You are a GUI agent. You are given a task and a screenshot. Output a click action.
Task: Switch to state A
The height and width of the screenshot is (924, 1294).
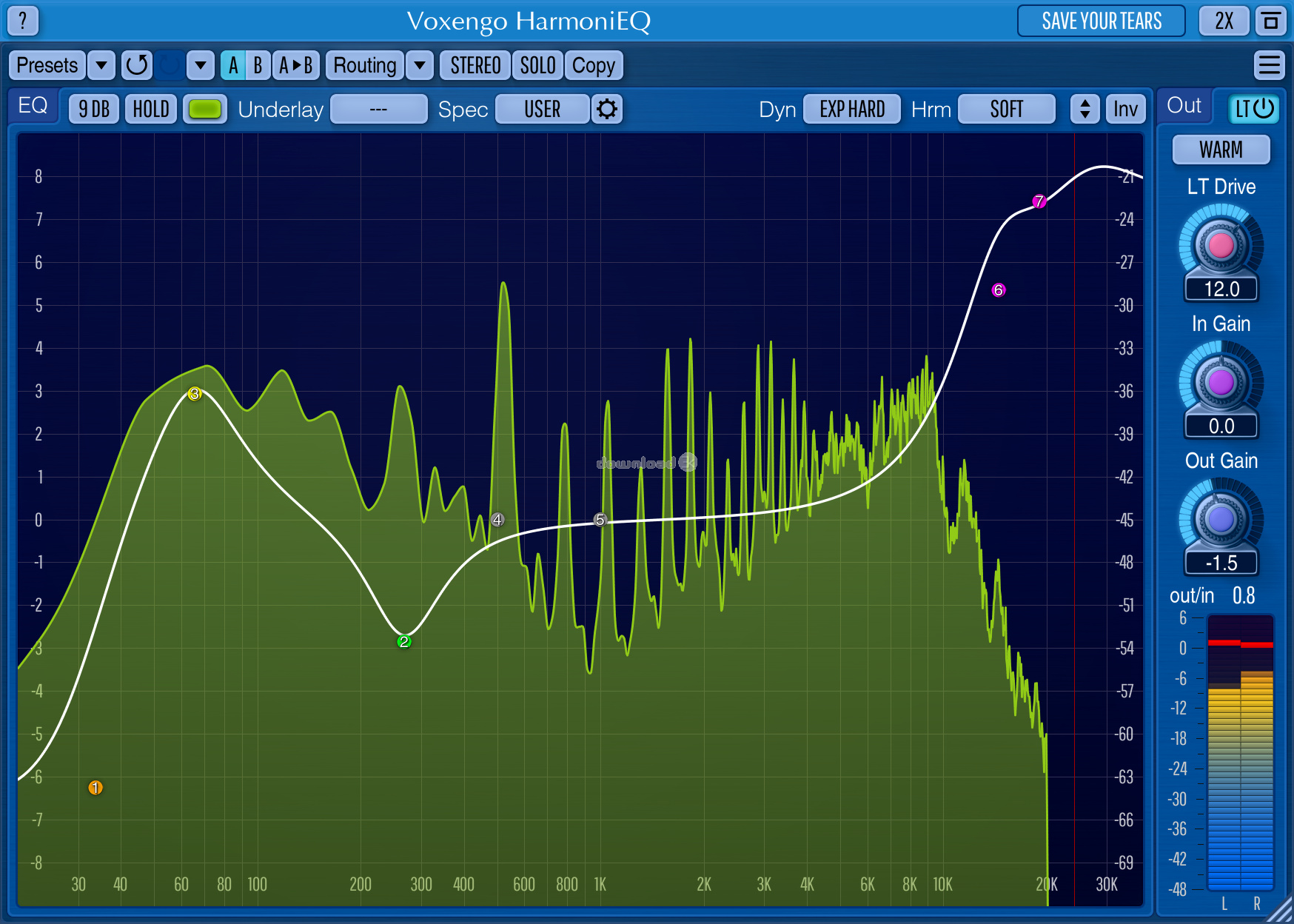point(233,65)
